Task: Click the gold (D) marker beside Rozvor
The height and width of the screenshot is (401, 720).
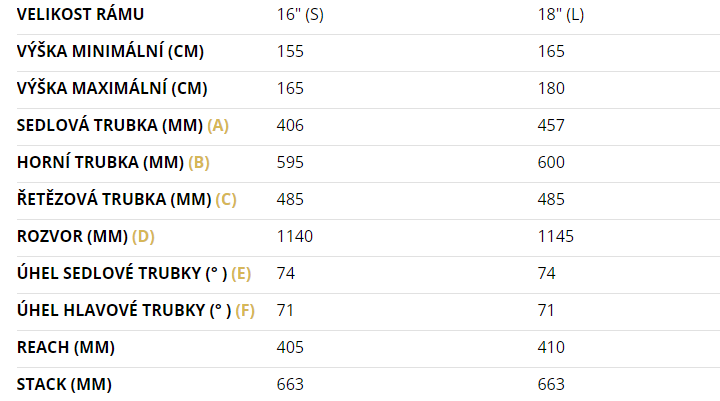Action: coord(143,237)
